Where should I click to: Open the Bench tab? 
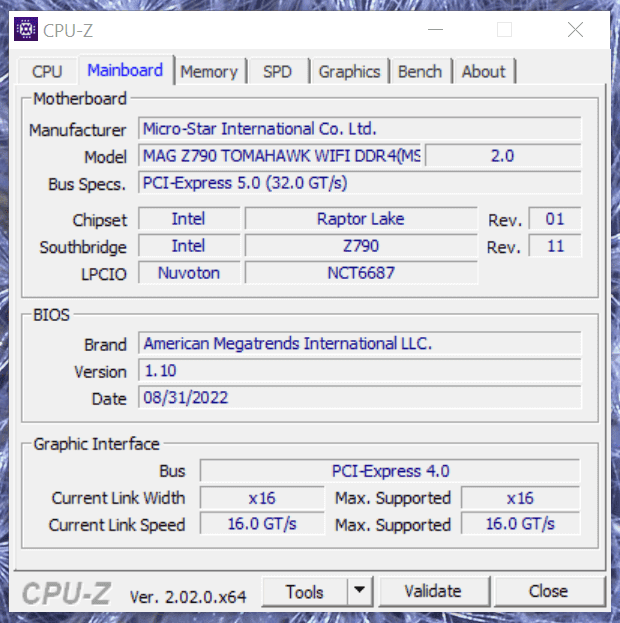[x=419, y=72]
